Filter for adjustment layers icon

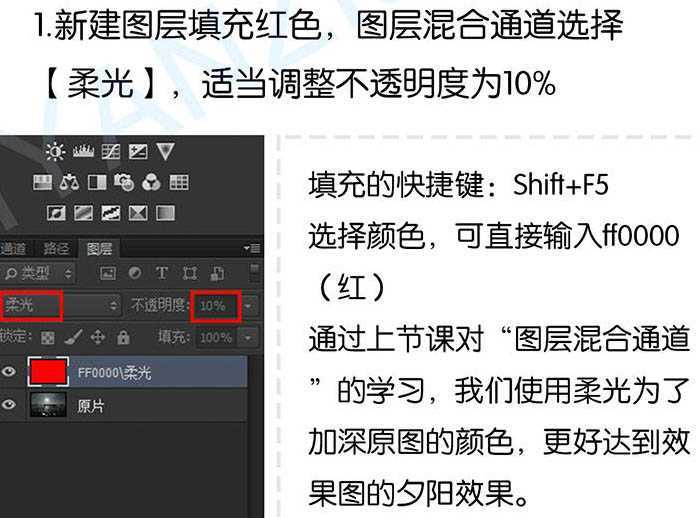pos(135,273)
